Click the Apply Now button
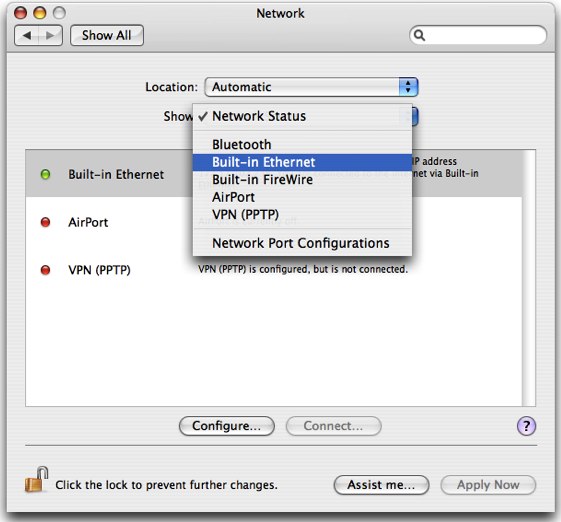This screenshot has height=522, width=561. [x=488, y=485]
